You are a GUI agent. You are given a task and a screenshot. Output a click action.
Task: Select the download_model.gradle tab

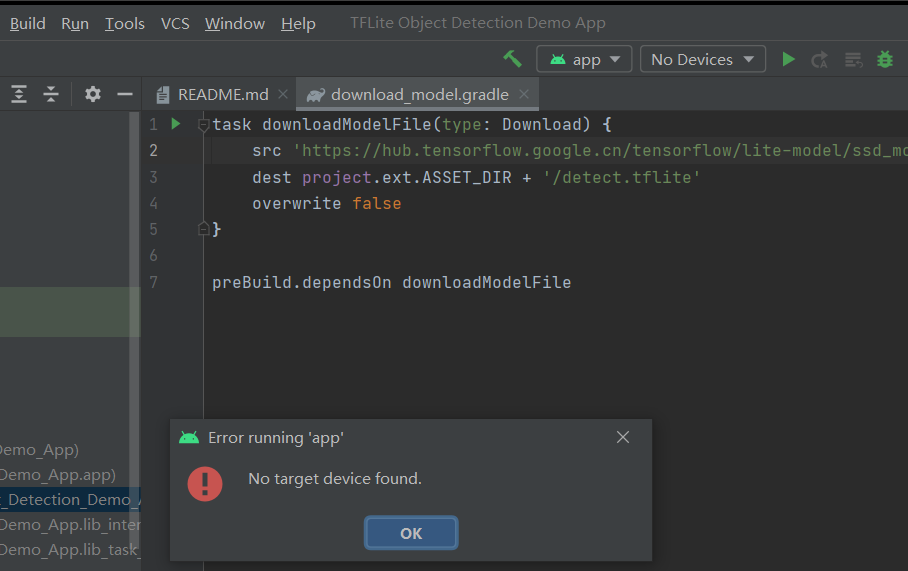419,94
